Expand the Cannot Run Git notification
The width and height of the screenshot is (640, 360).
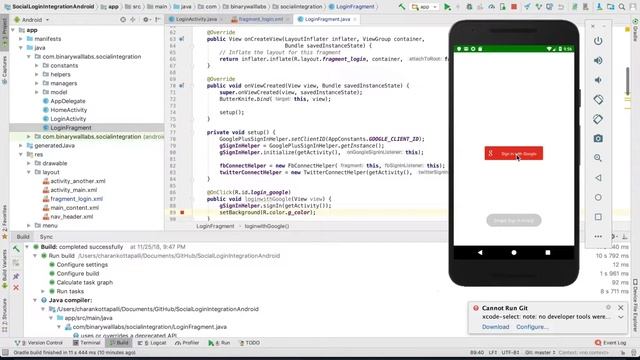point(621,317)
